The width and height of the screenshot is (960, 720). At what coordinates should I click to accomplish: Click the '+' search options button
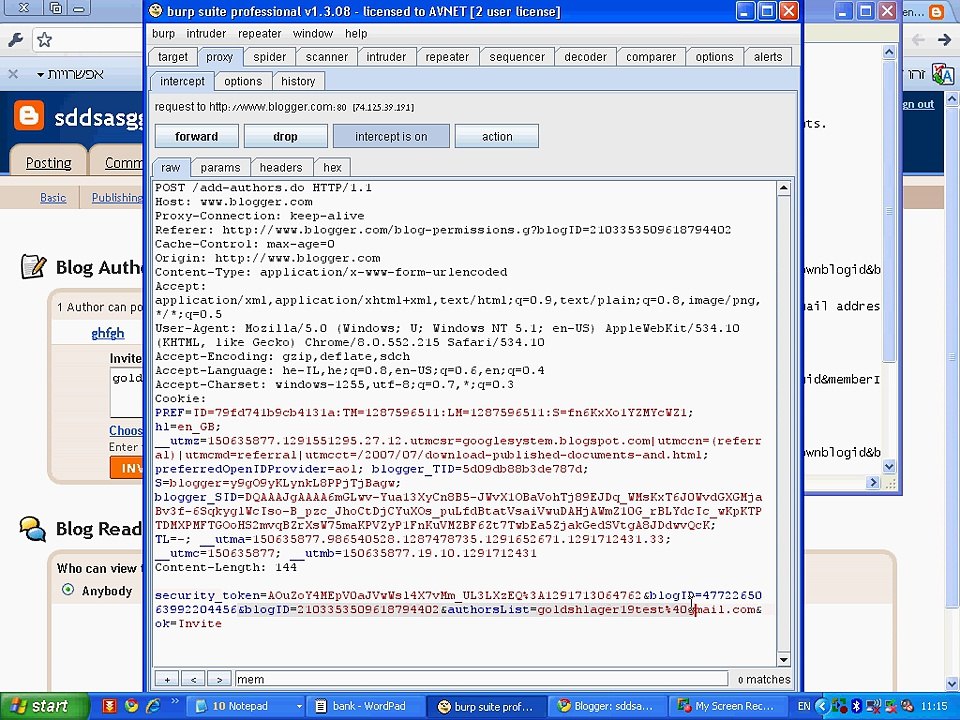tap(167, 679)
